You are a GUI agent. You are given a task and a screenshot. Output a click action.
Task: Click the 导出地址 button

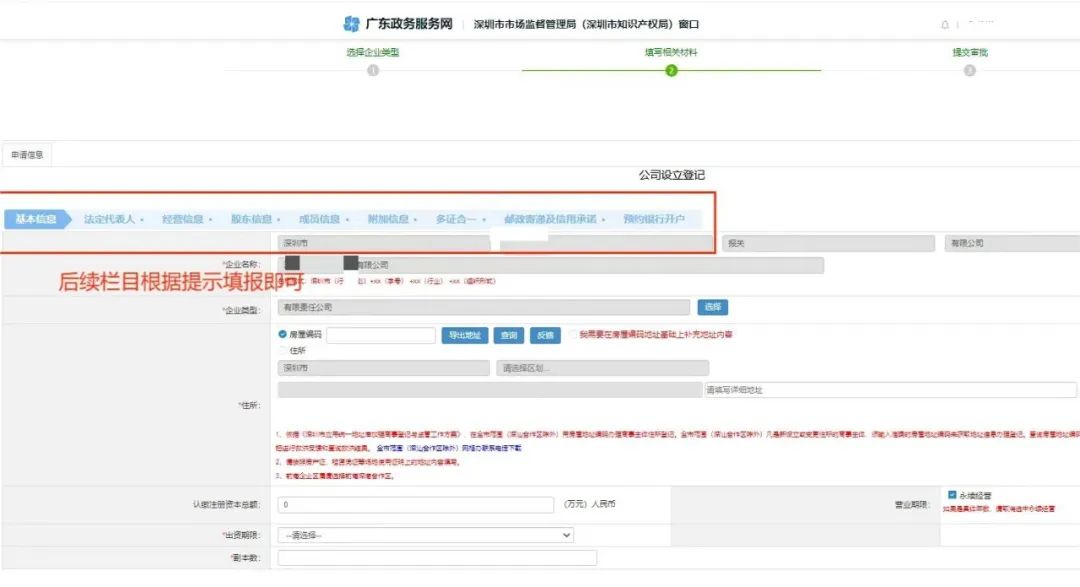(467, 335)
